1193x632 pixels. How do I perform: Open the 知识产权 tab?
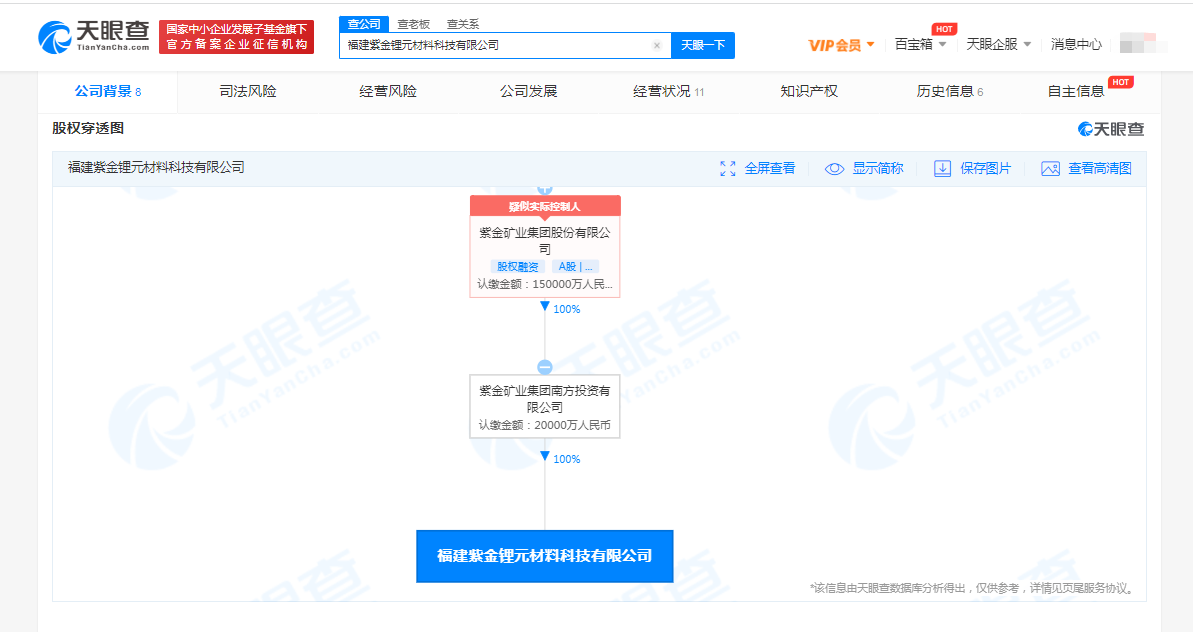809,91
